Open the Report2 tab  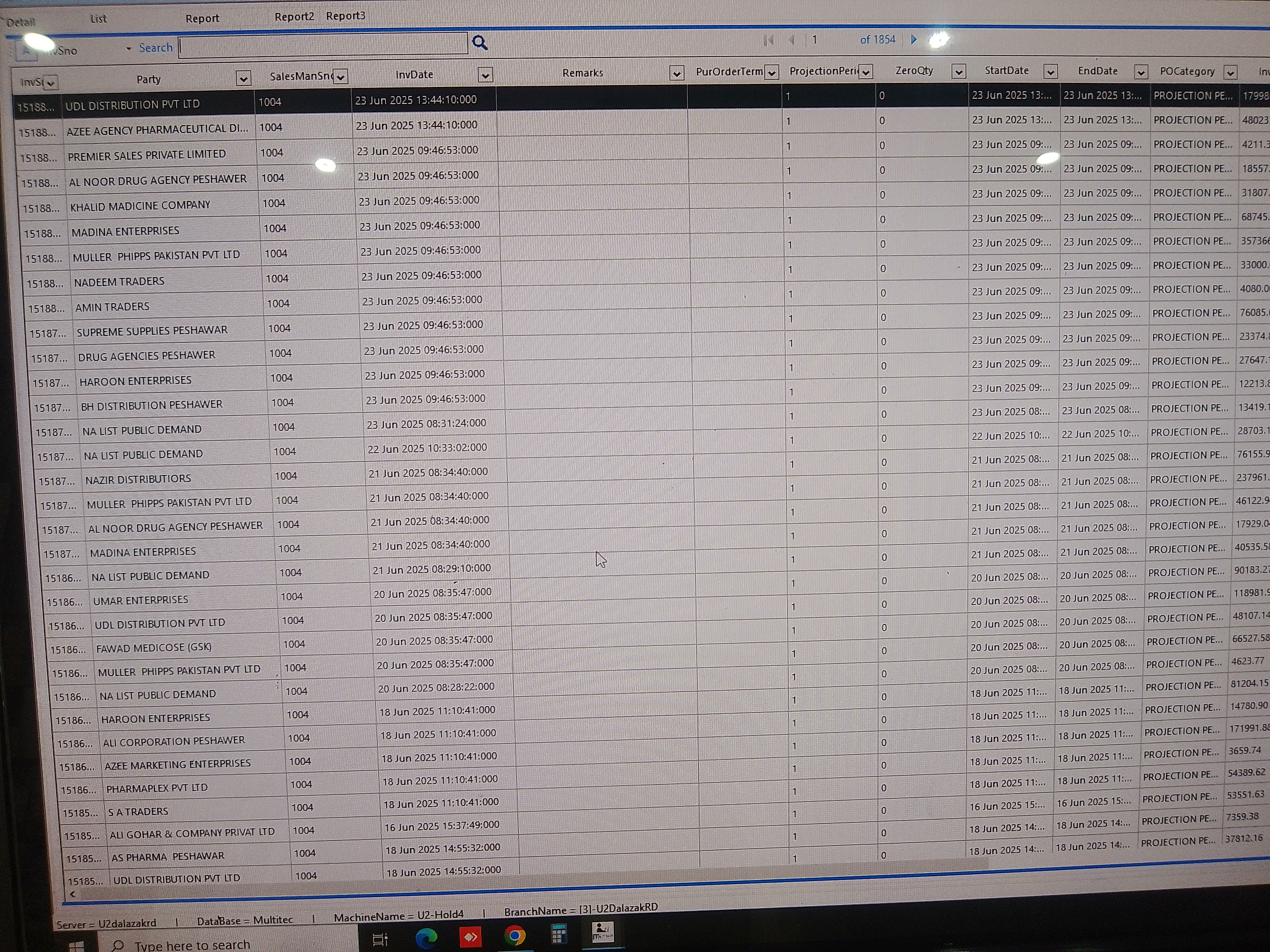point(294,17)
